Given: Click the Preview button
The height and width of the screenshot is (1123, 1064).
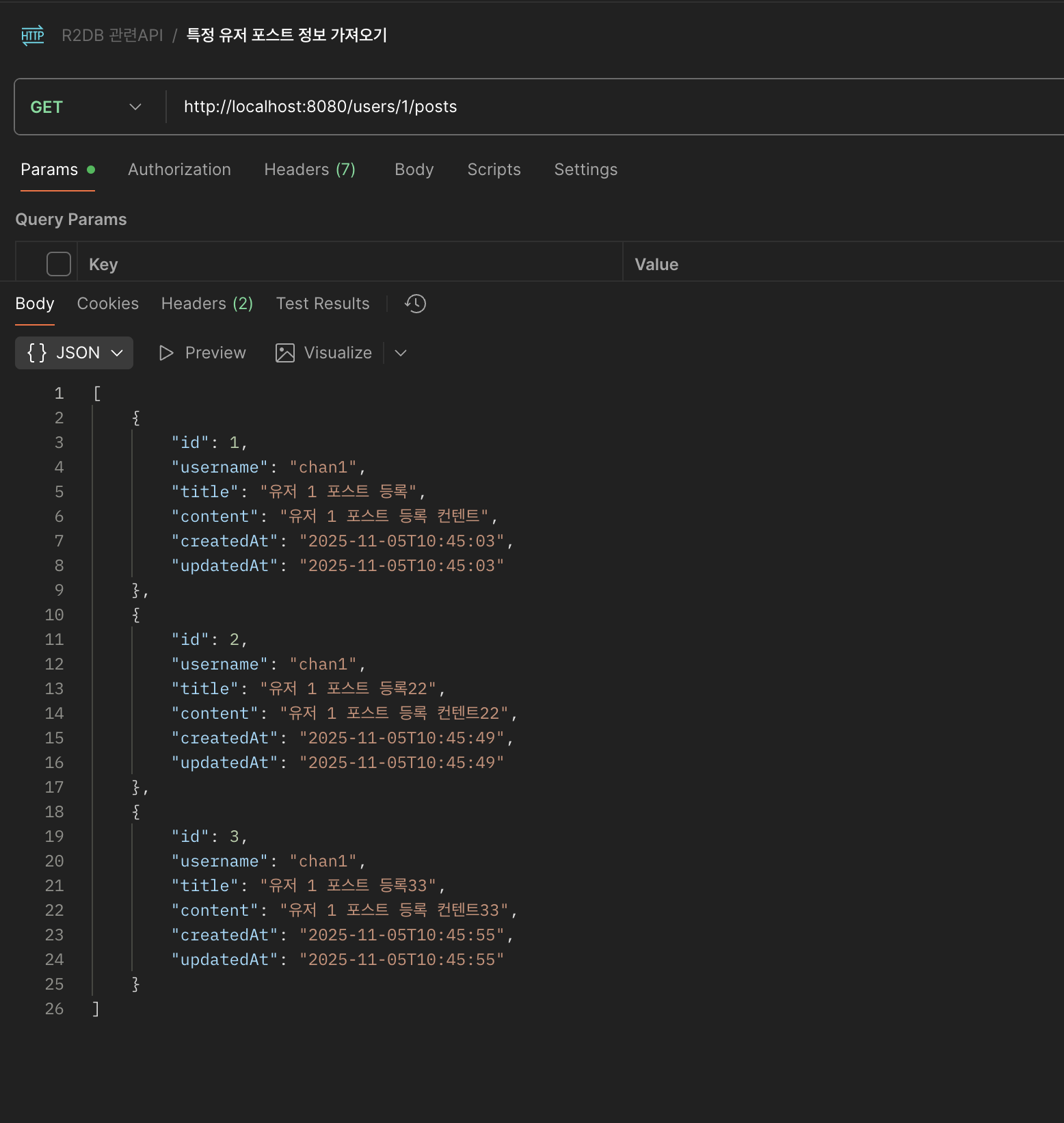Looking at the screenshot, I should point(202,353).
